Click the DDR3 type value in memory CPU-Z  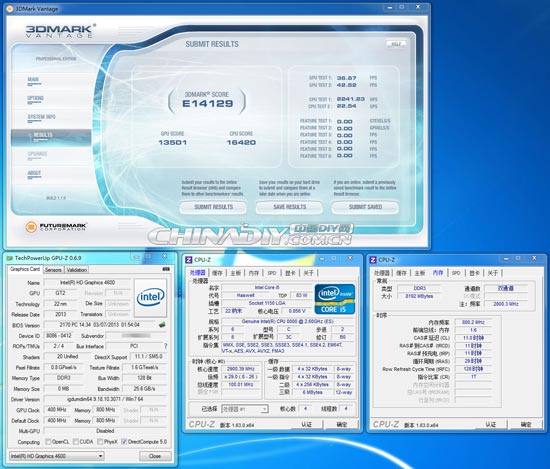(419, 288)
